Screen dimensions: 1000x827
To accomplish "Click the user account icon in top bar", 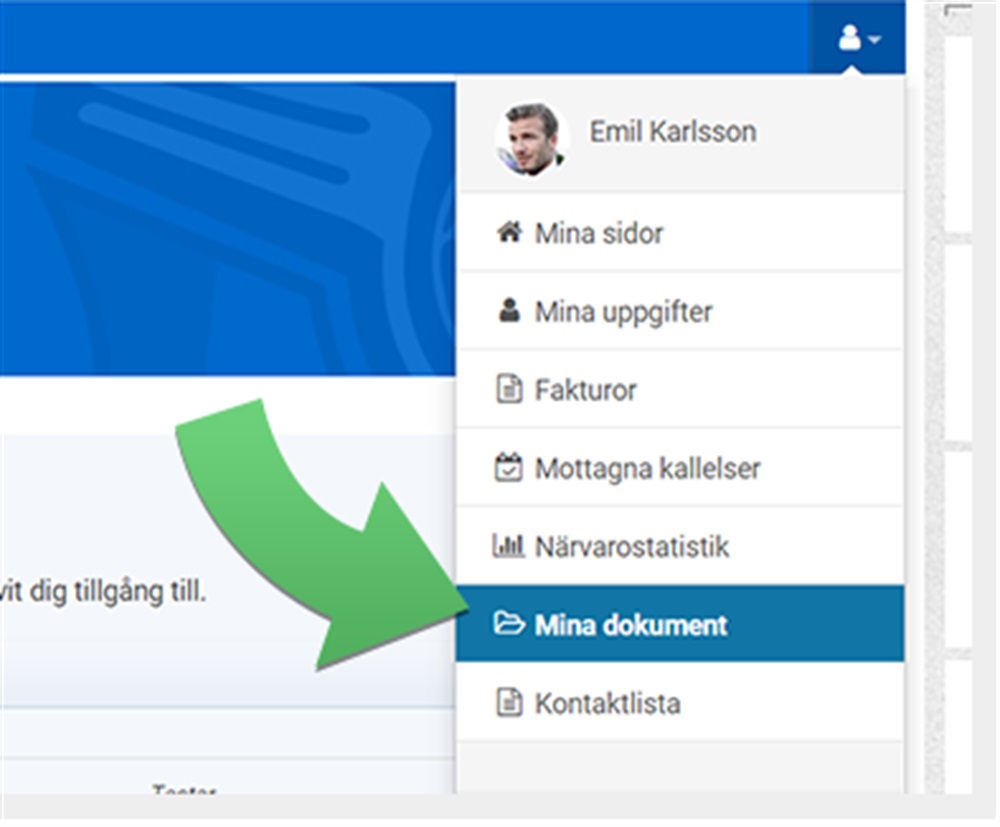I will [850, 39].
